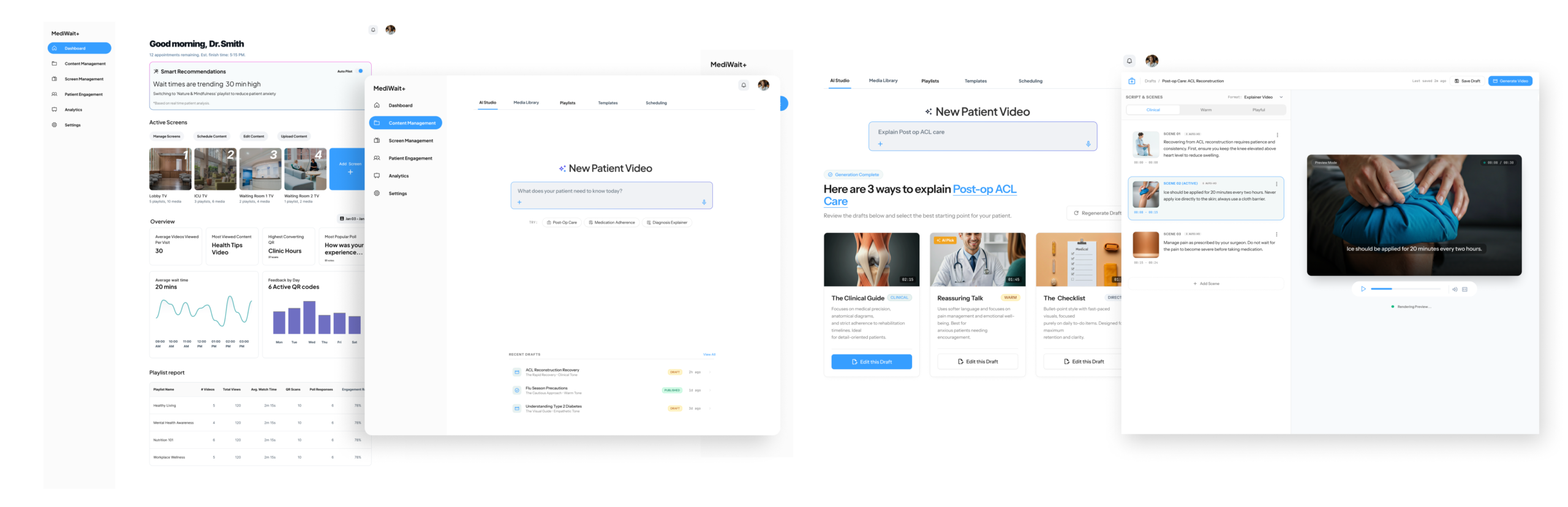Select the Playful tone option
Screen dimensions: 1568x507
click(1259, 110)
